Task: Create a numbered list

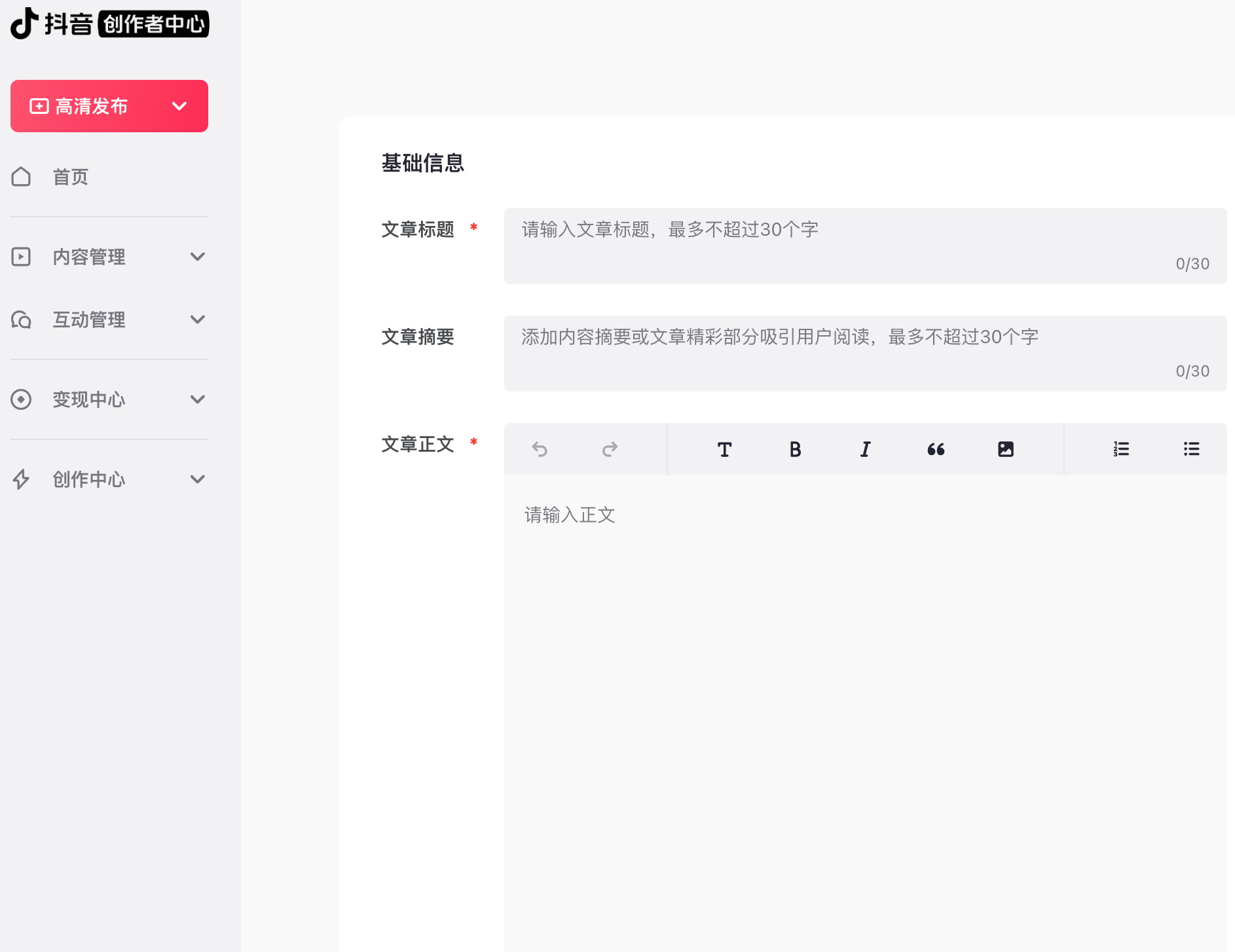Action: pos(1121,449)
